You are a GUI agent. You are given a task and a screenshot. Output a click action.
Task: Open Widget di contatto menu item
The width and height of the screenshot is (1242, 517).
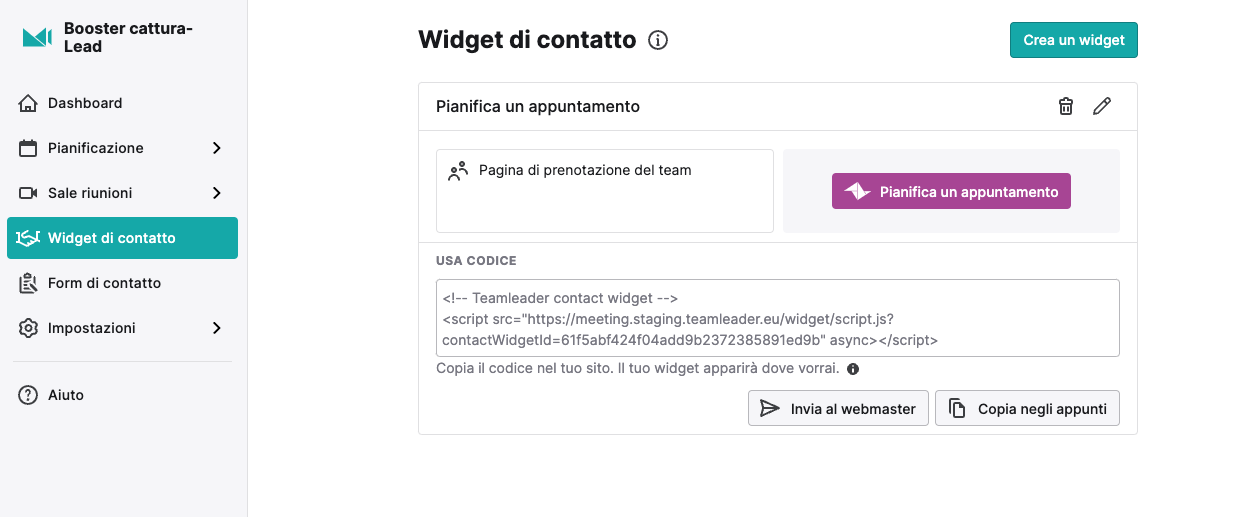pos(122,238)
